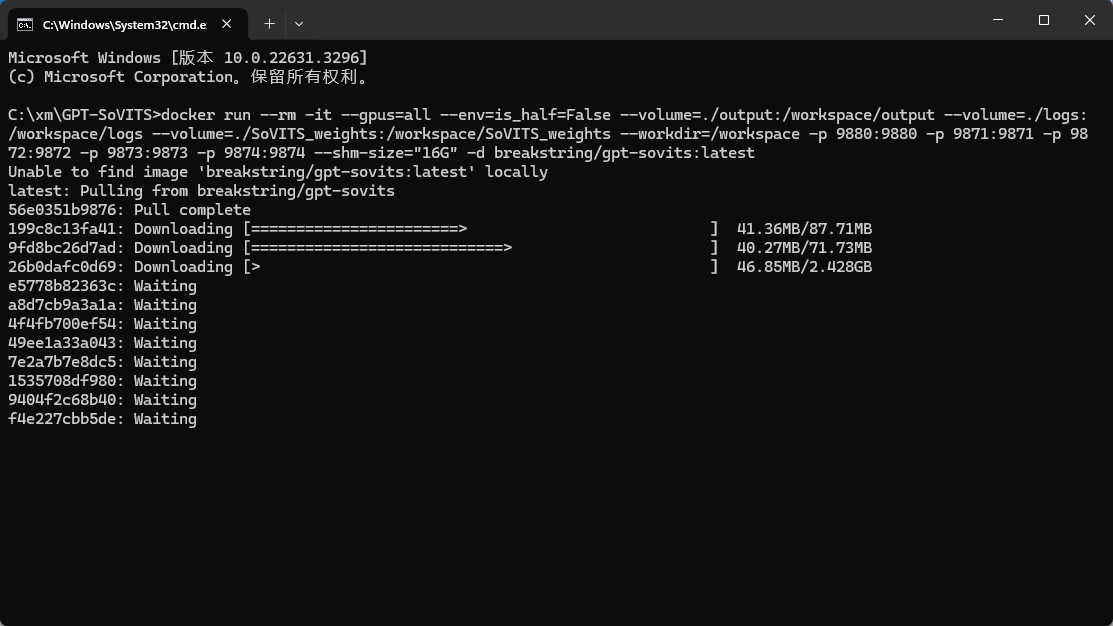Viewport: 1113px width, 626px height.
Task: Maximize the terminal window
Action: (x=1044, y=20)
